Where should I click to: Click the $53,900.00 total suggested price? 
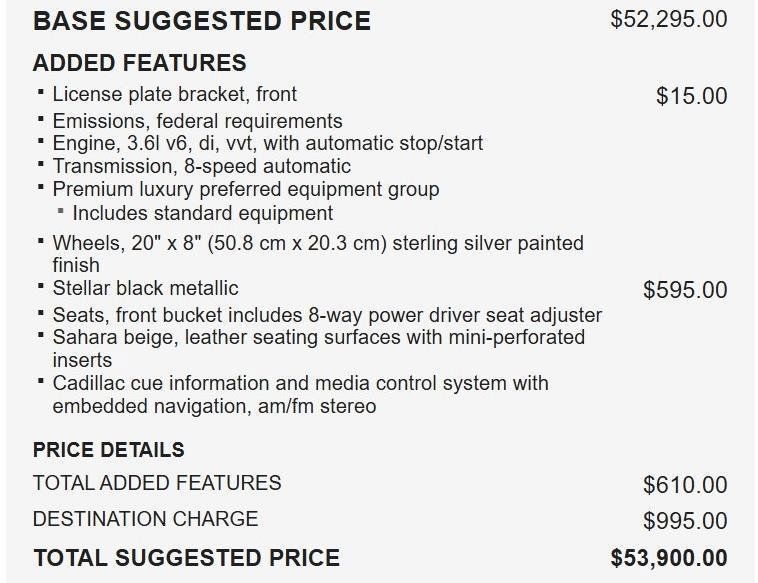[x=668, y=557]
